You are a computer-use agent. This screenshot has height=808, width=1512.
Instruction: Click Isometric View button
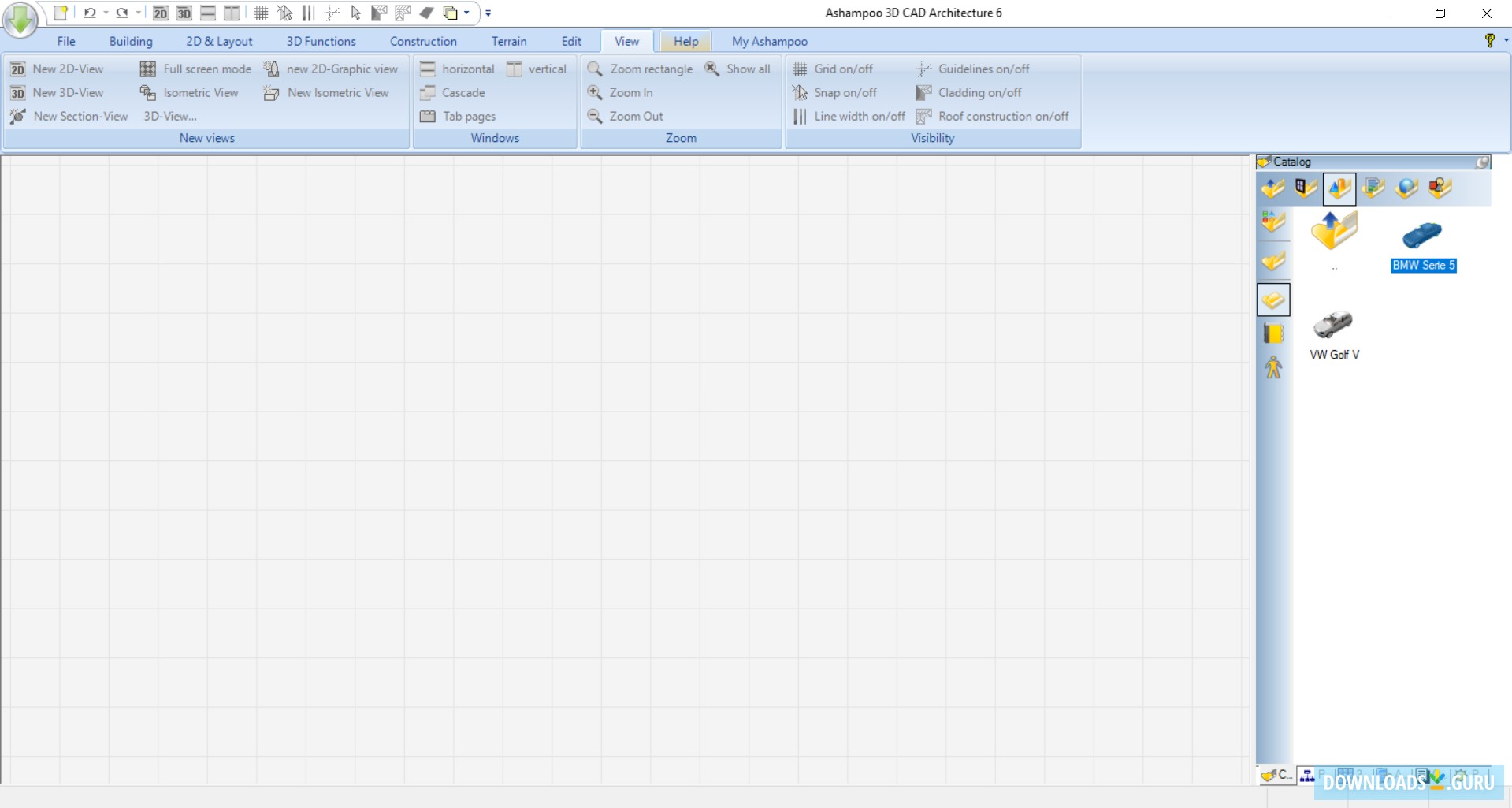point(189,92)
